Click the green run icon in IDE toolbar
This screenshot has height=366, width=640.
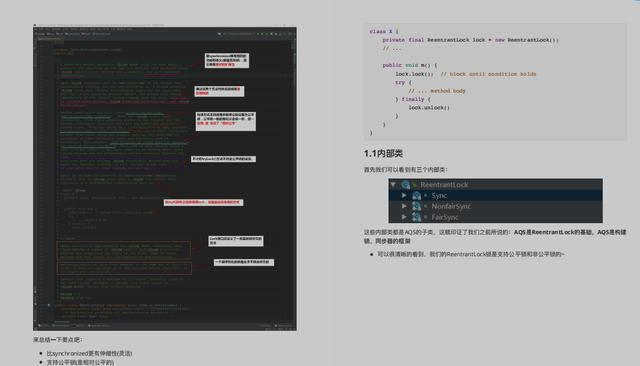[258, 34]
